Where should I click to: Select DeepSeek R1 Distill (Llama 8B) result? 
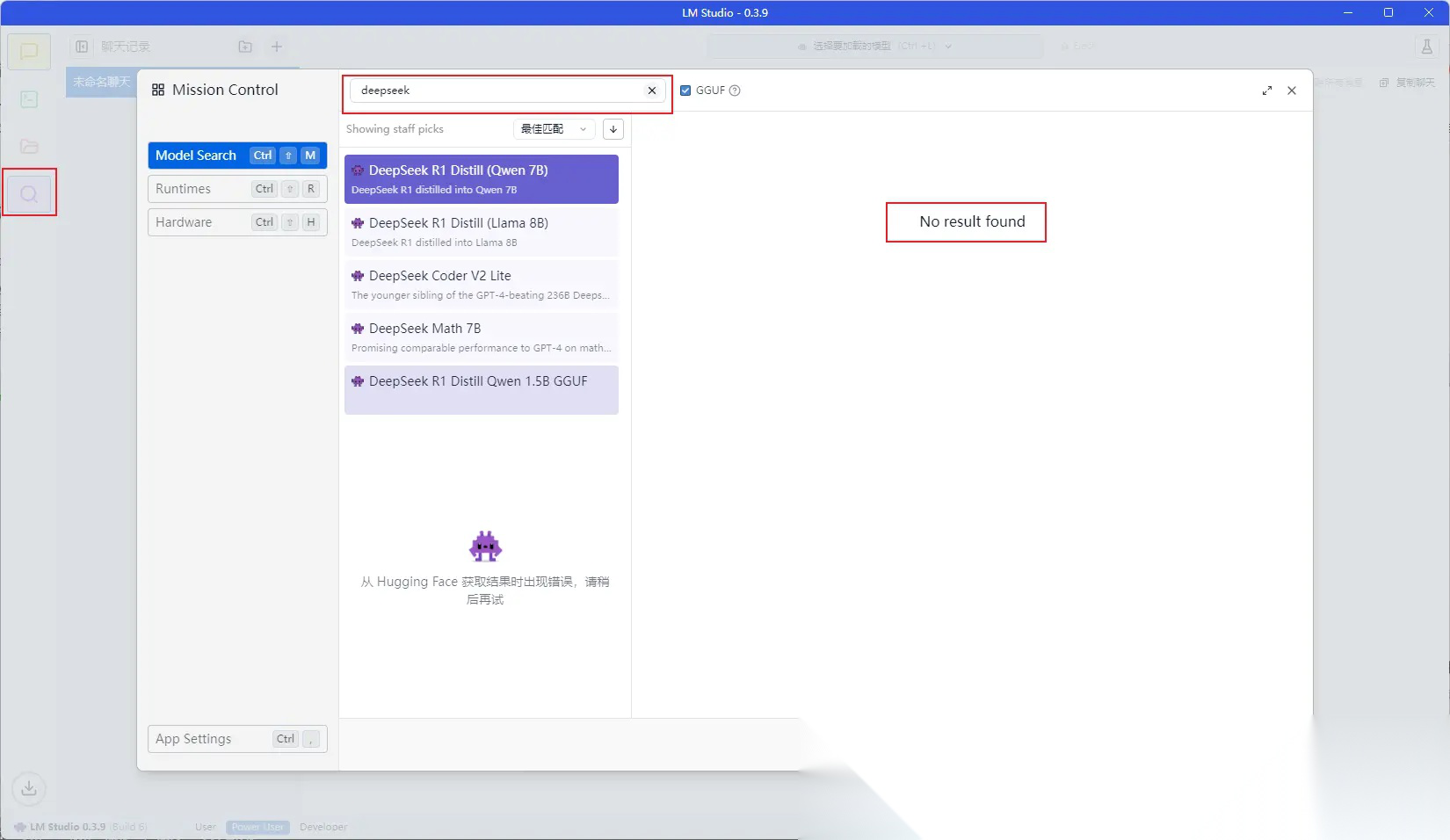pyautogui.click(x=482, y=232)
